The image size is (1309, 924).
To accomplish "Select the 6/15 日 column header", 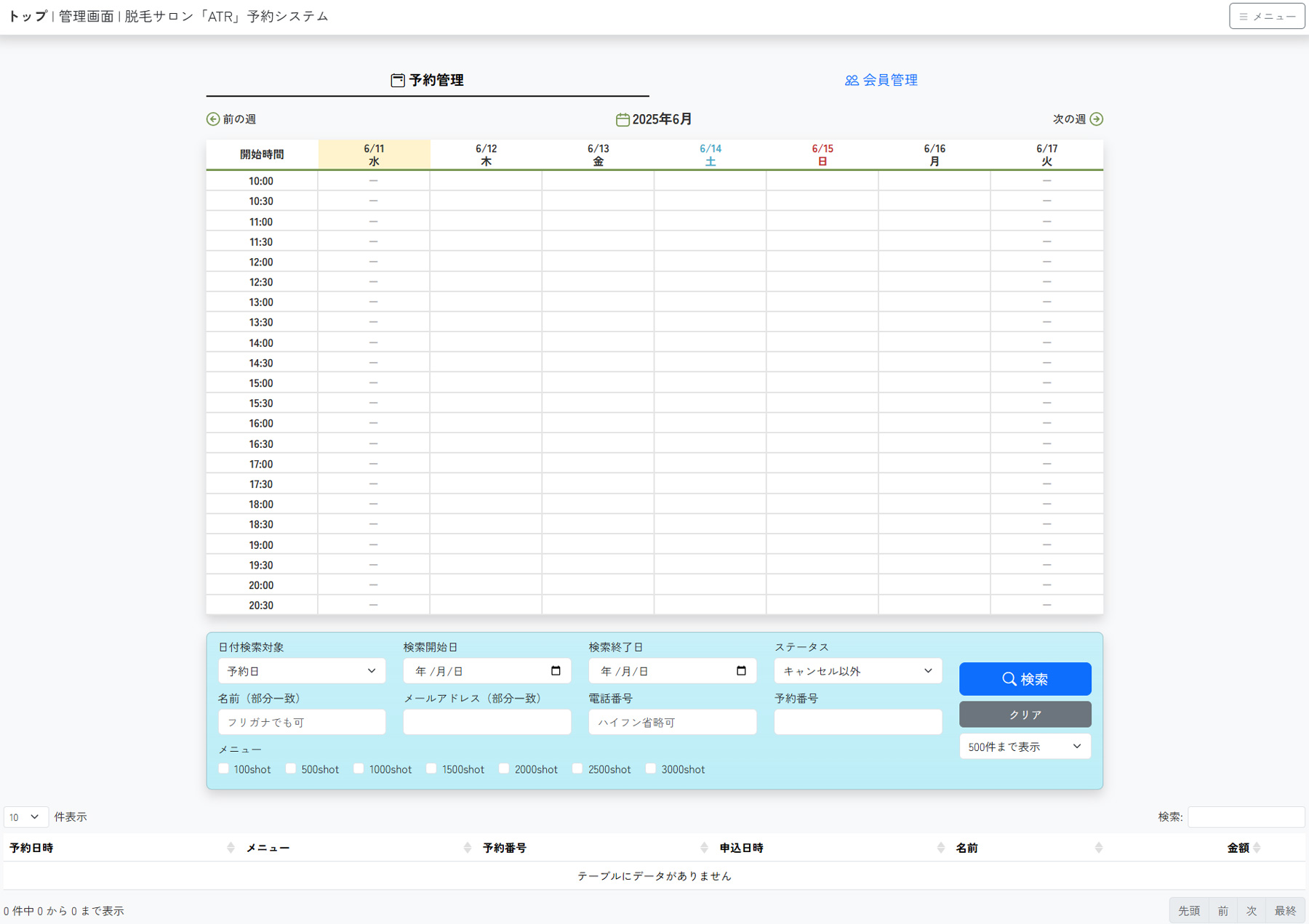I will [822, 155].
